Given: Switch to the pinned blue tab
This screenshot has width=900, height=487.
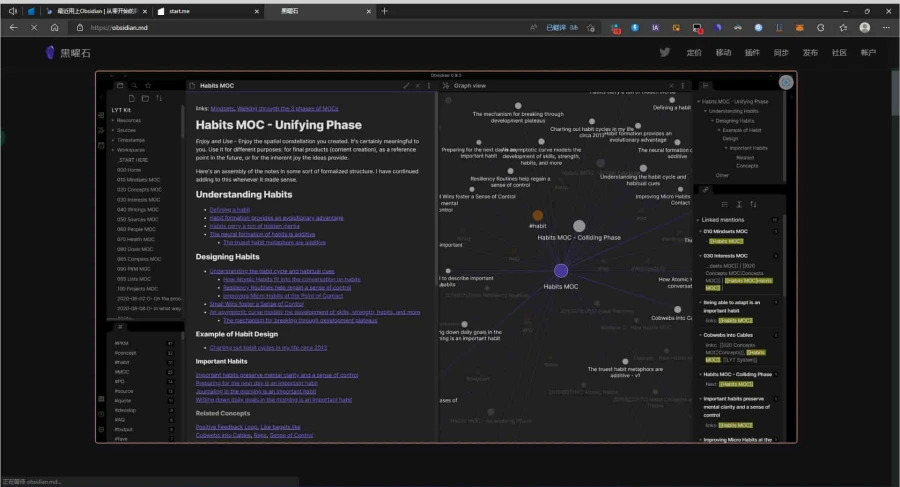Looking at the screenshot, I should [x=31, y=11].
